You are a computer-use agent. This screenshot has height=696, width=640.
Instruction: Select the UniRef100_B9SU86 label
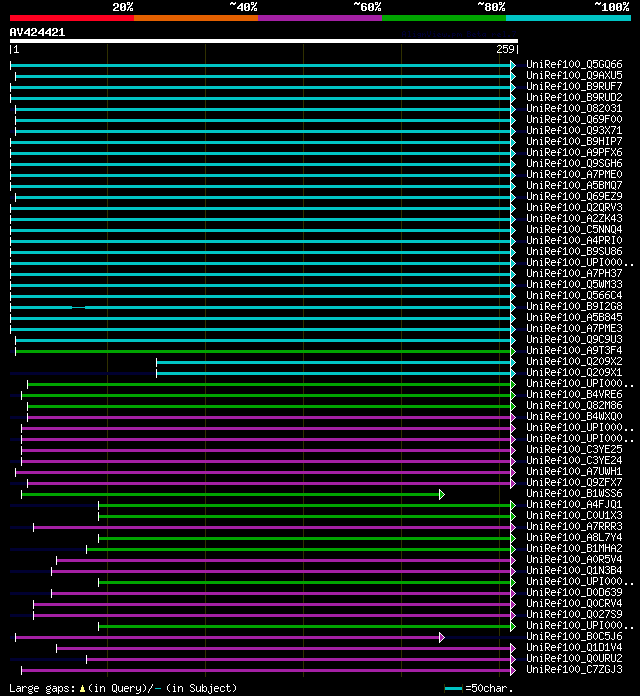point(574,252)
